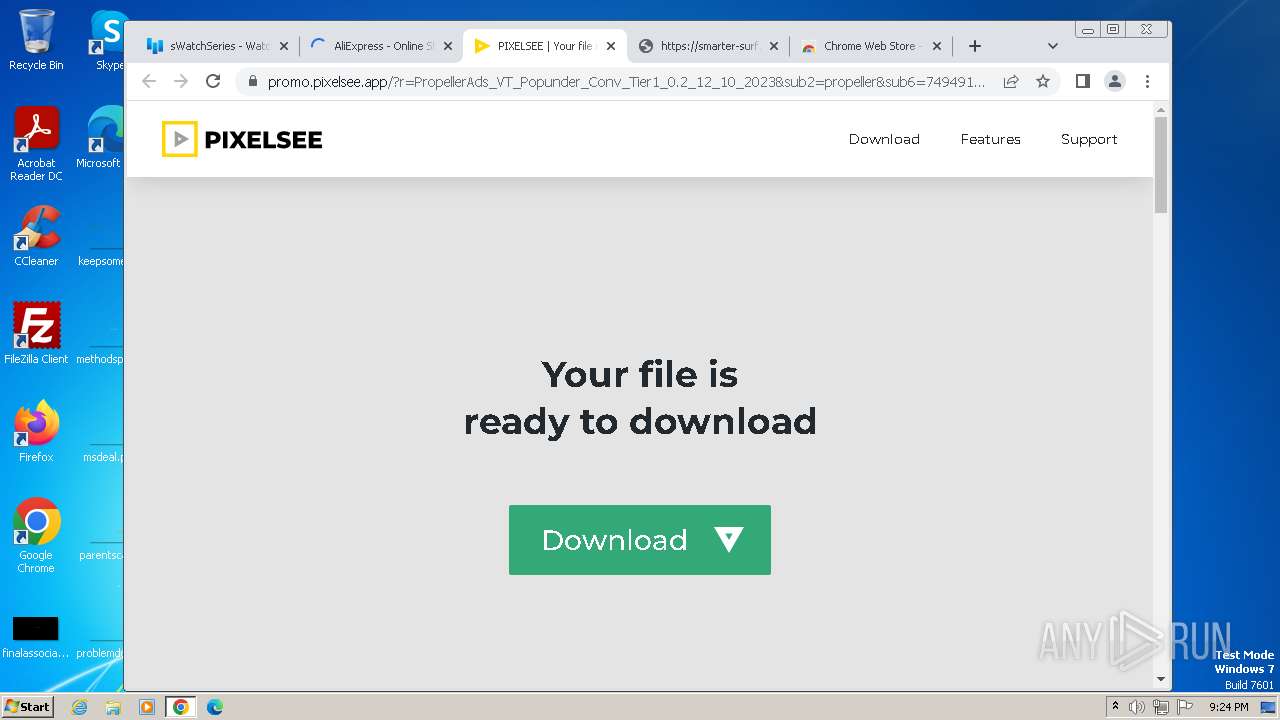Image resolution: width=1280 pixels, height=720 pixels.
Task: Open Google Chrome desktop shortcut
Action: pyautogui.click(x=36, y=536)
